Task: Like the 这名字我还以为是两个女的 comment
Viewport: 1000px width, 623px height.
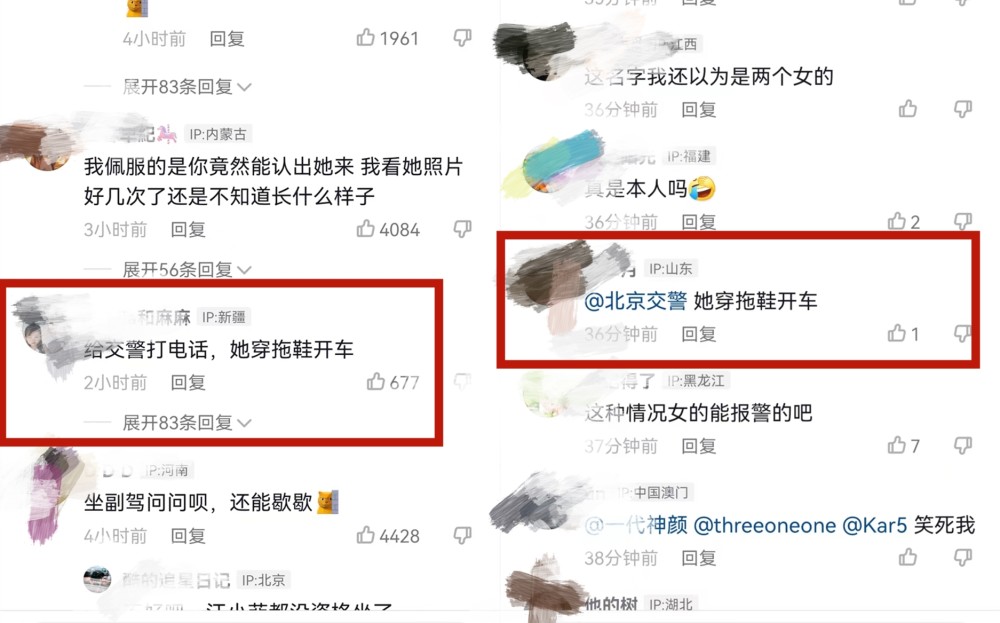Action: pos(908,109)
